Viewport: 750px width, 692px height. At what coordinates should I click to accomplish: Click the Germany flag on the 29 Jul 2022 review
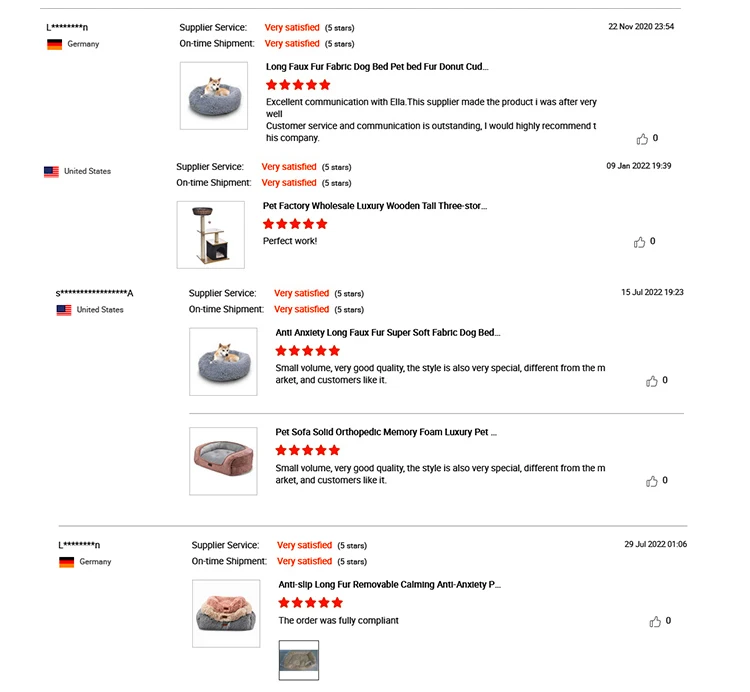[67, 562]
